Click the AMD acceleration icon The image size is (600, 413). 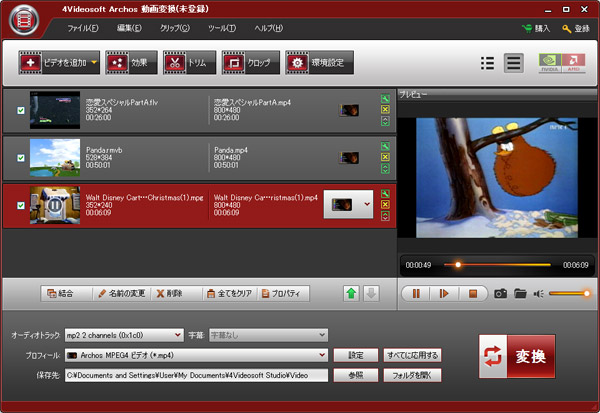[x=573, y=63]
